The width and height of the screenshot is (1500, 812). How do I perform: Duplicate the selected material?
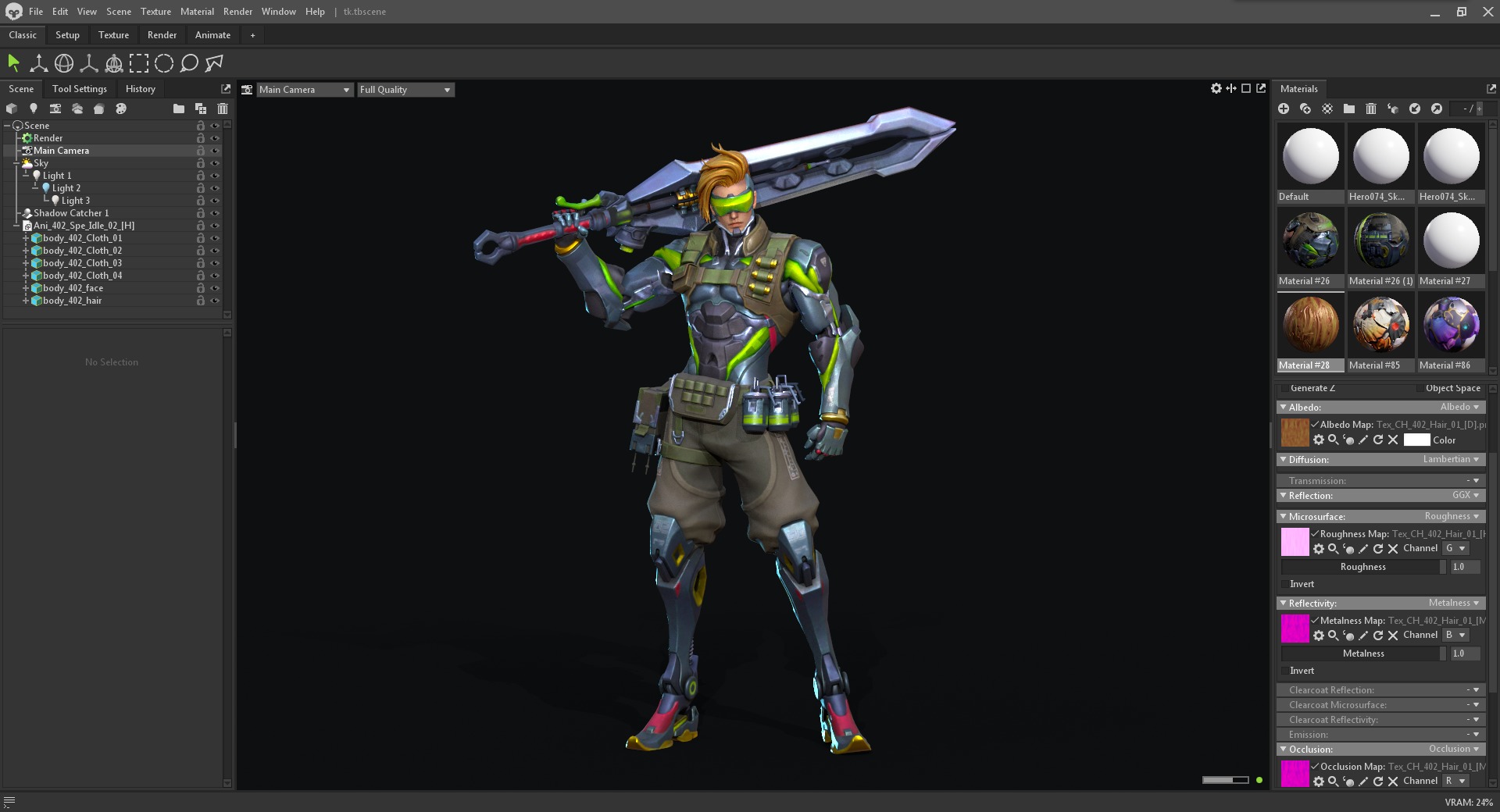click(x=1305, y=109)
